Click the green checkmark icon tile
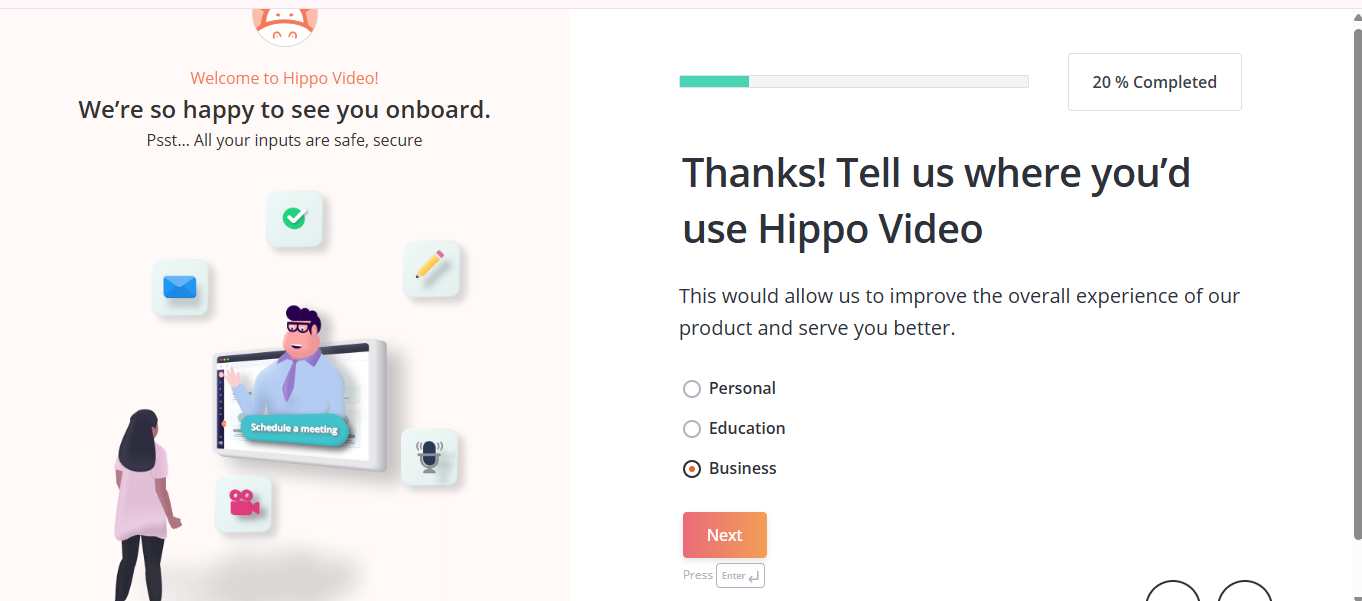The image size is (1362, 601). [294, 218]
